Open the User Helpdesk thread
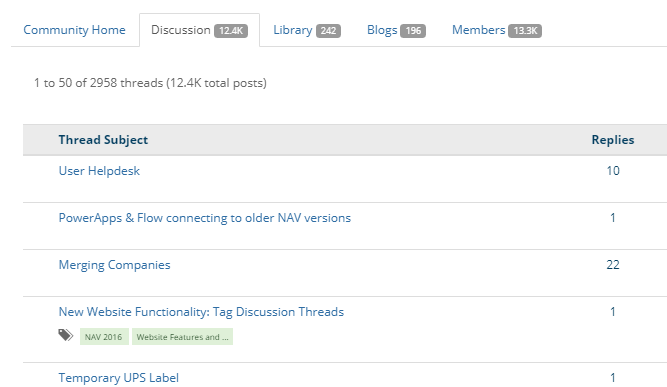Image resolution: width=667 pixels, height=387 pixels. (x=99, y=171)
